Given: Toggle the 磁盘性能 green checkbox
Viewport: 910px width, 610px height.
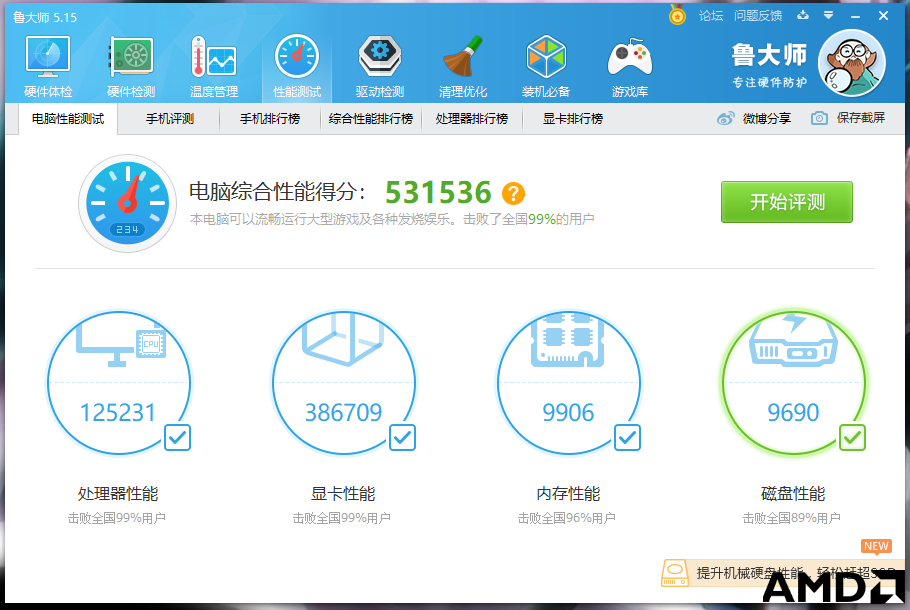Looking at the screenshot, I should pos(853,438).
